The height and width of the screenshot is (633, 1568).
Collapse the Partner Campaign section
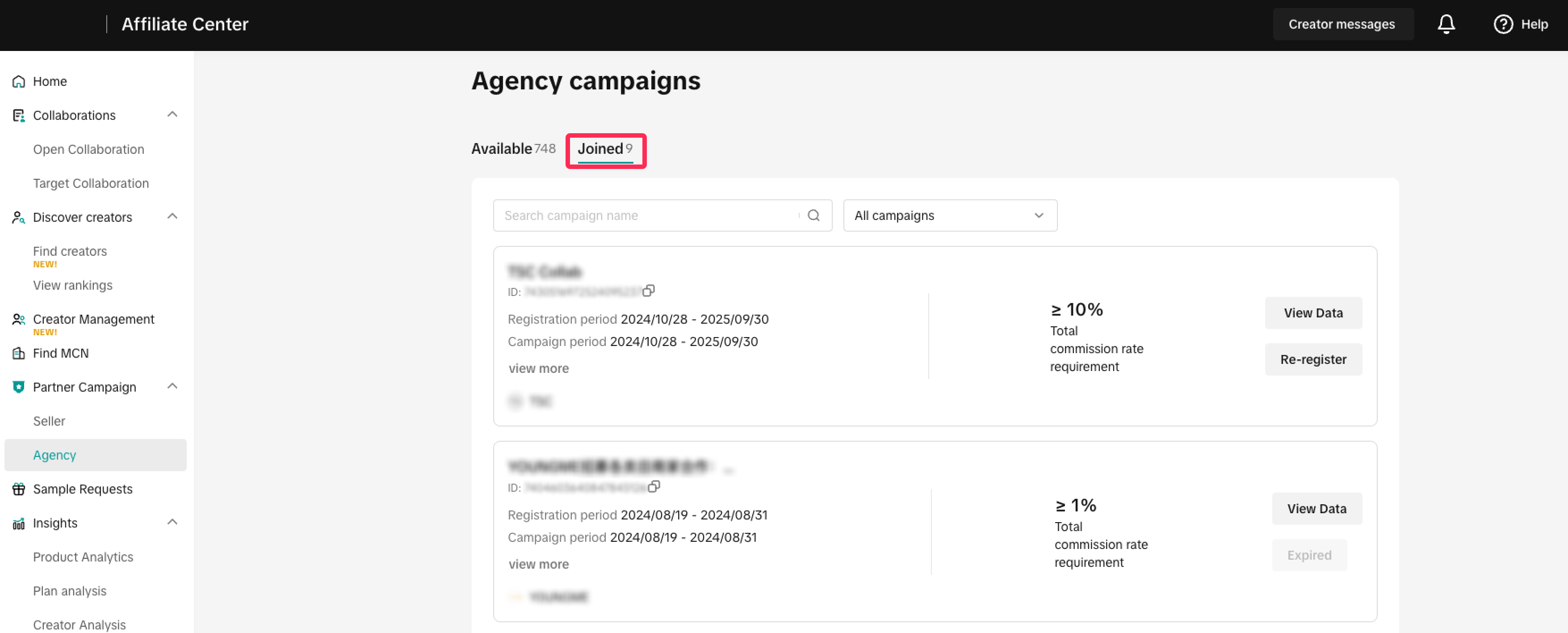coord(172,386)
